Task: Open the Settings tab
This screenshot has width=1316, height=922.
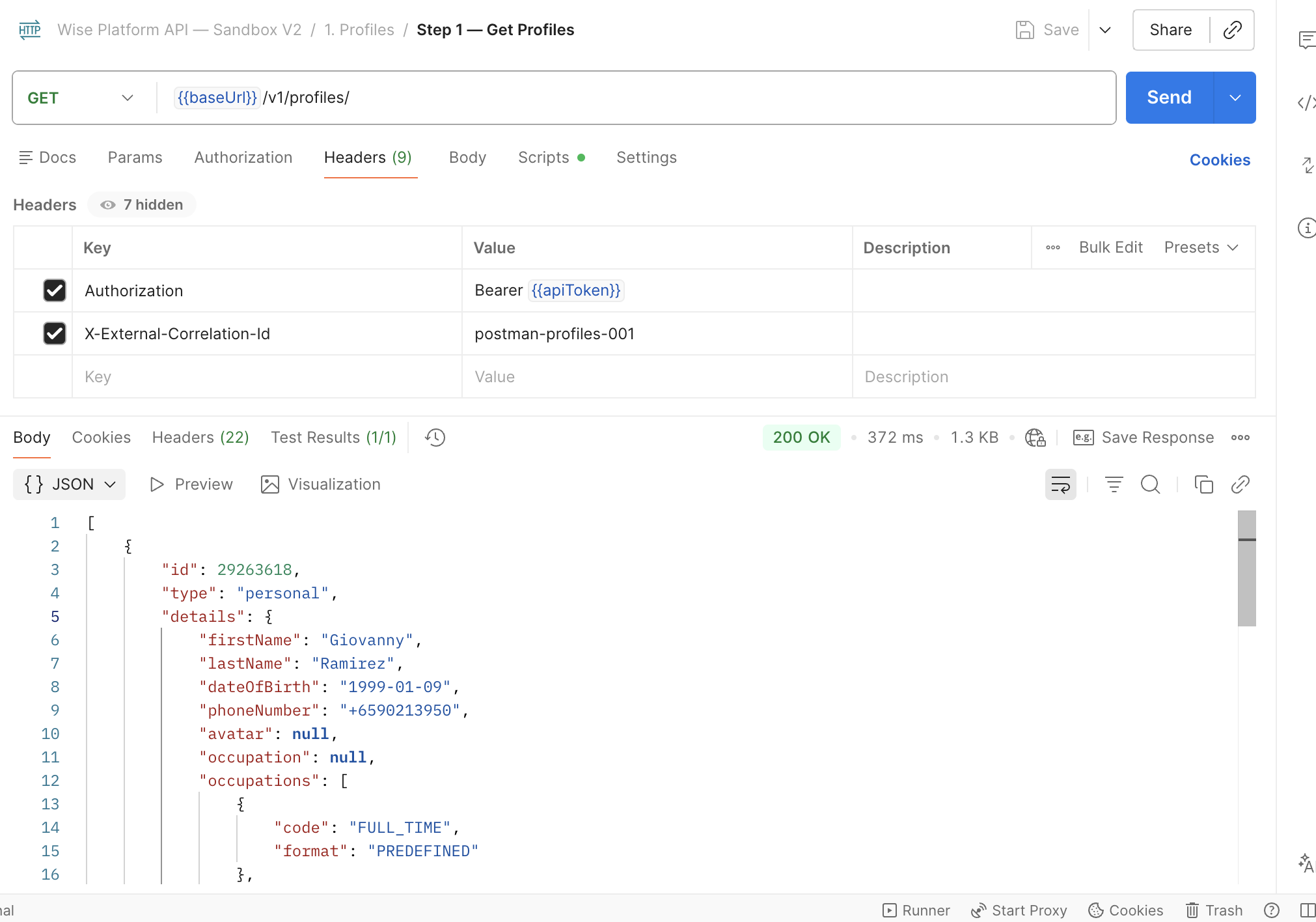Action: click(x=646, y=158)
